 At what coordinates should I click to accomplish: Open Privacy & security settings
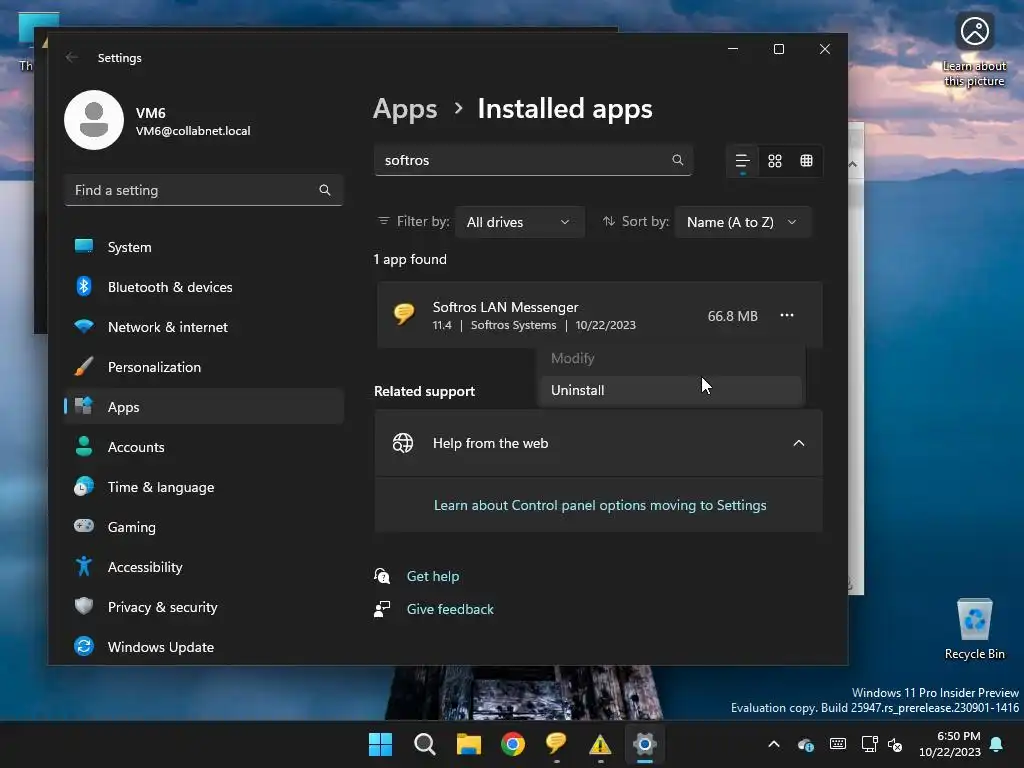pyautogui.click(x=204, y=607)
